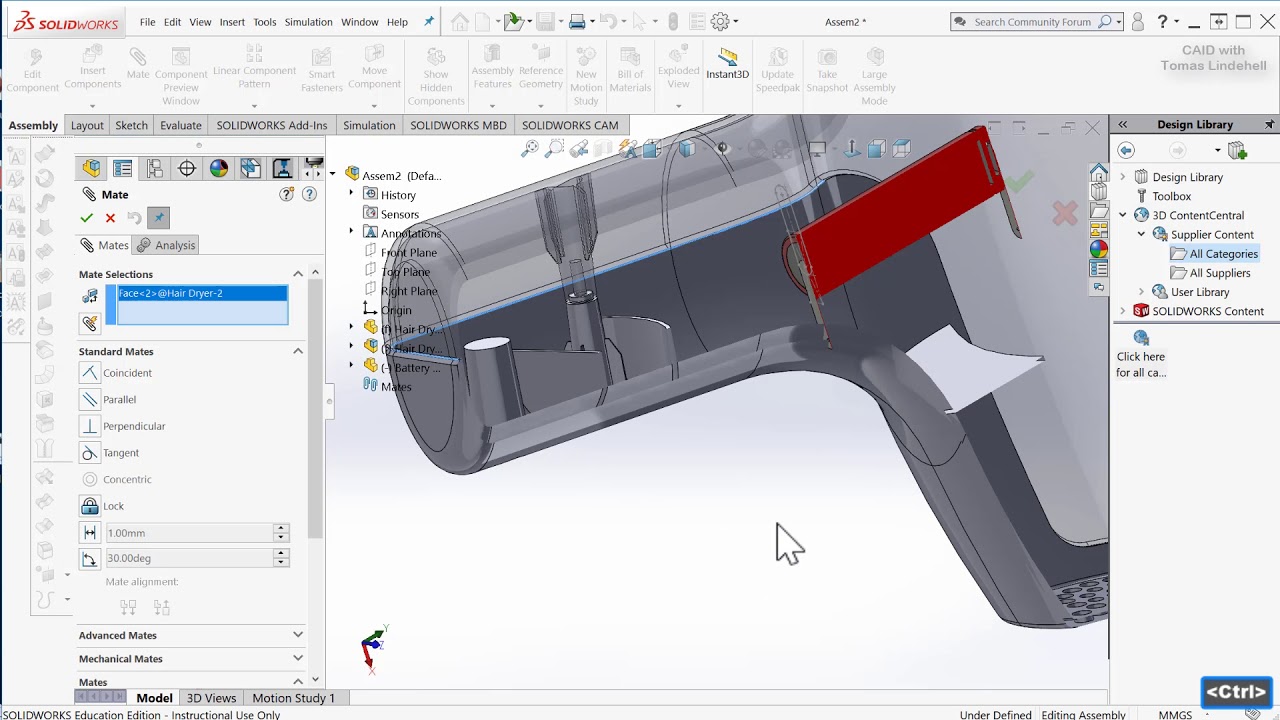Expand the History node in the tree
Viewport: 1280px width, 720px height.
pyautogui.click(x=351, y=195)
